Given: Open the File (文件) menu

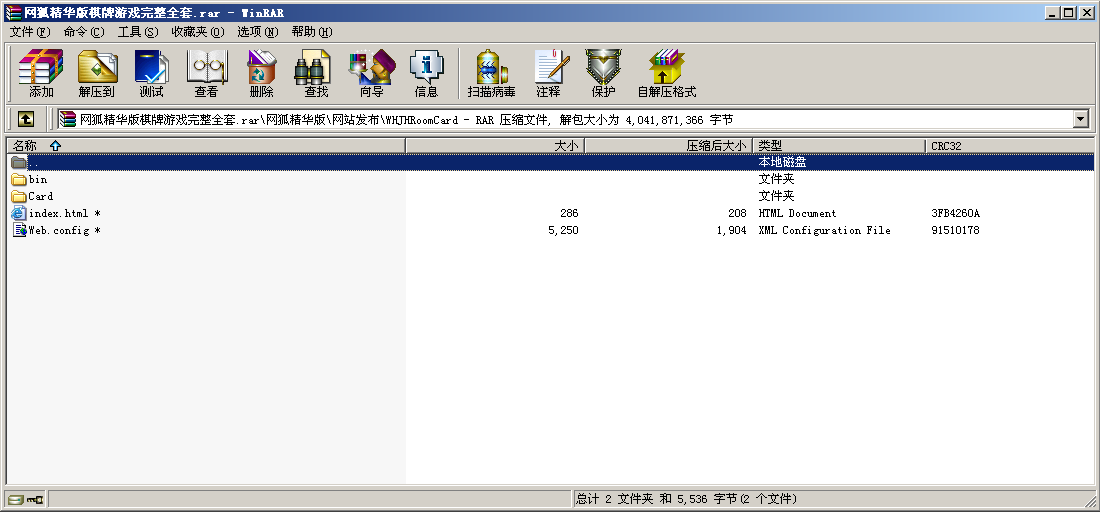Looking at the screenshot, I should [29, 32].
